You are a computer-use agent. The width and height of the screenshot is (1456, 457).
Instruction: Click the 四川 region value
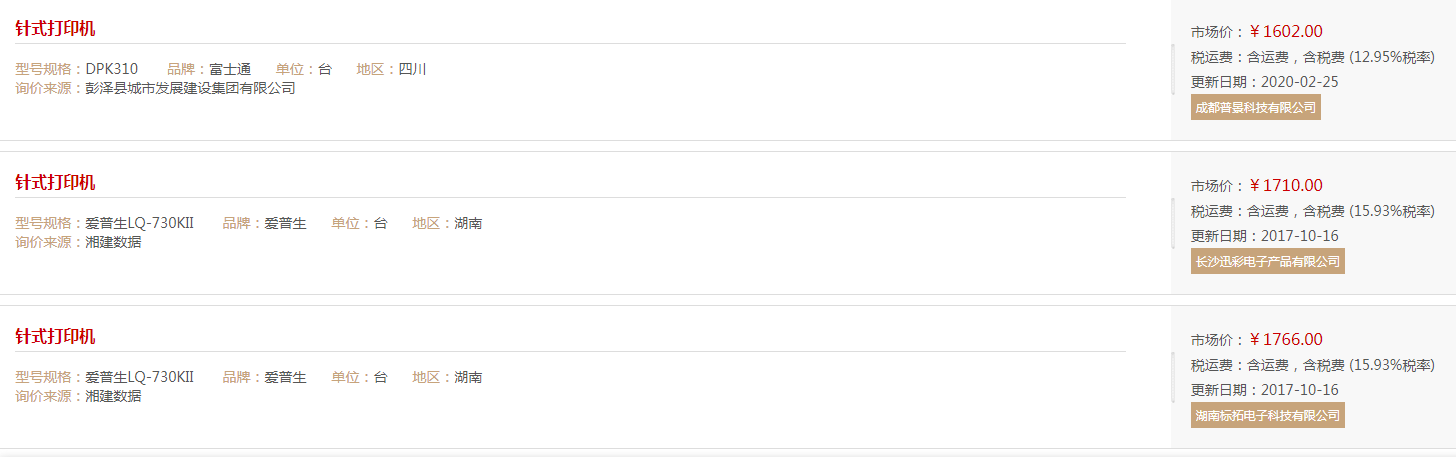413,69
